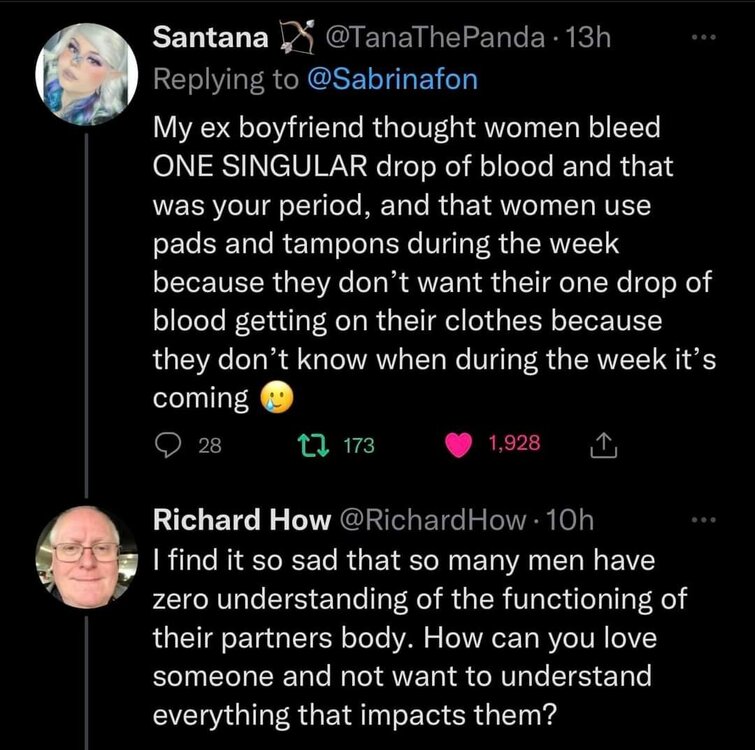The width and height of the screenshot is (755, 750).
Task: Click the 173 retweets count
Action: (x=359, y=446)
